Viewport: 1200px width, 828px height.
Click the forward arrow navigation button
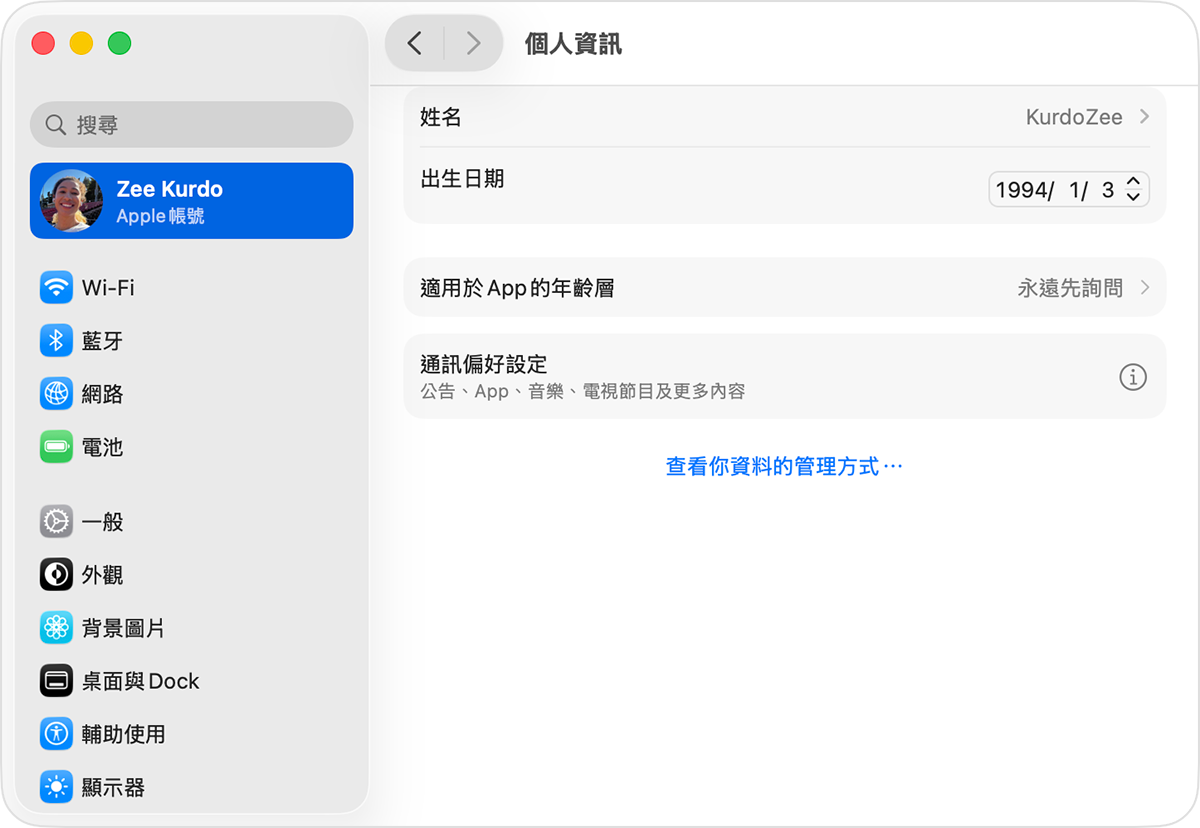(472, 42)
